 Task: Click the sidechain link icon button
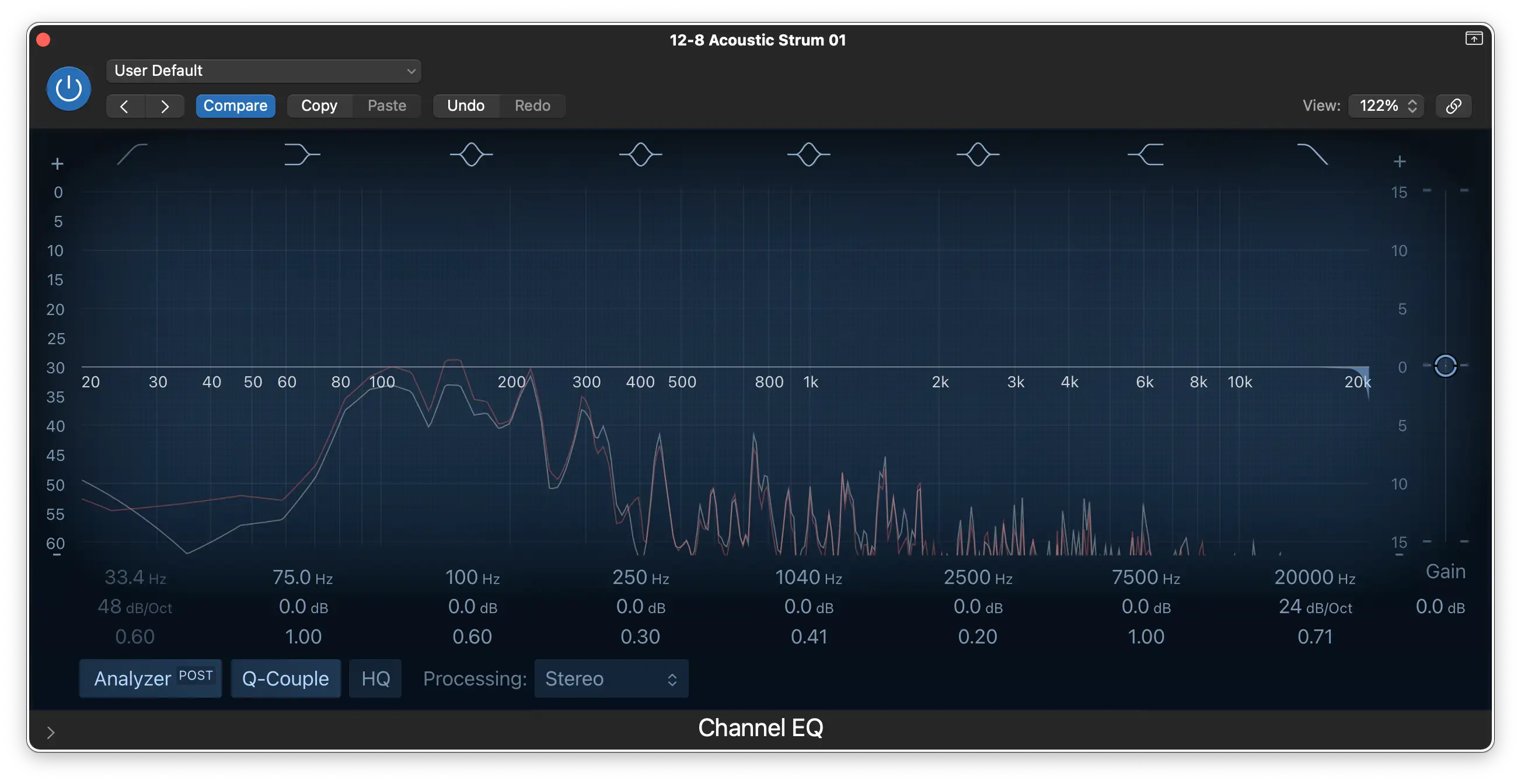[x=1453, y=106]
